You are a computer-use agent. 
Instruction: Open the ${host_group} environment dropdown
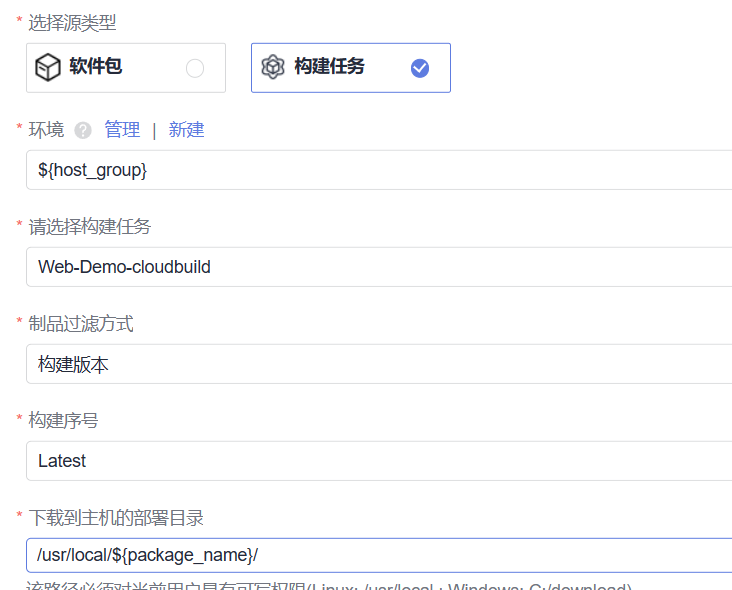point(379,170)
